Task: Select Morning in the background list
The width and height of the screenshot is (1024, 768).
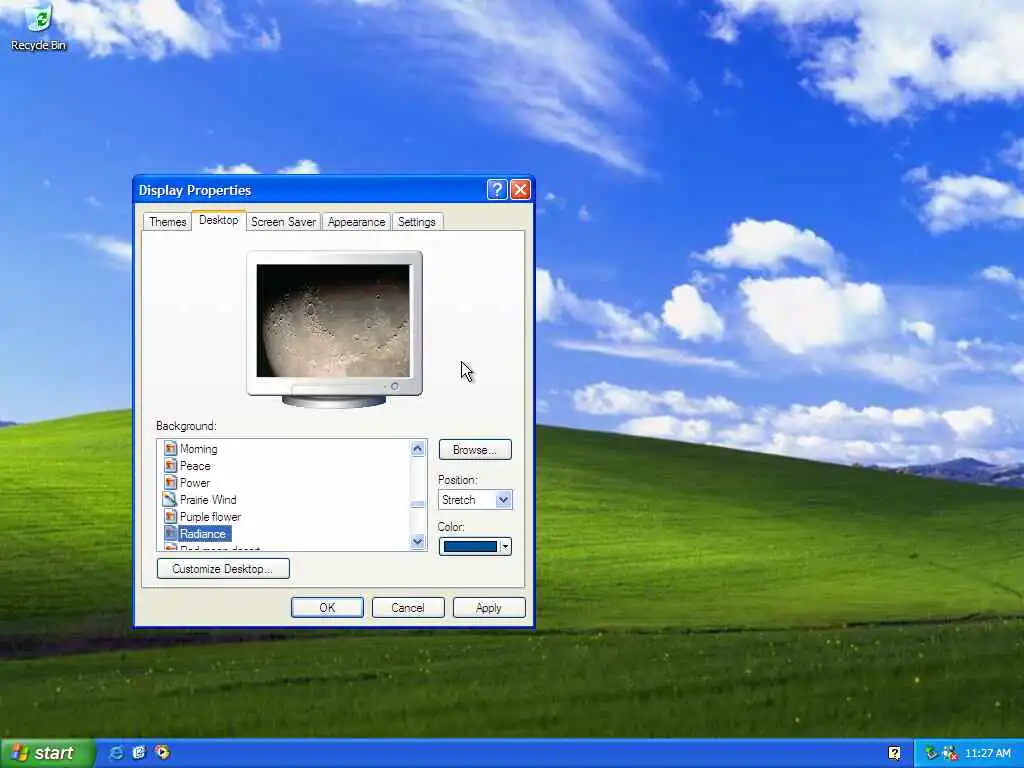Action: (199, 449)
